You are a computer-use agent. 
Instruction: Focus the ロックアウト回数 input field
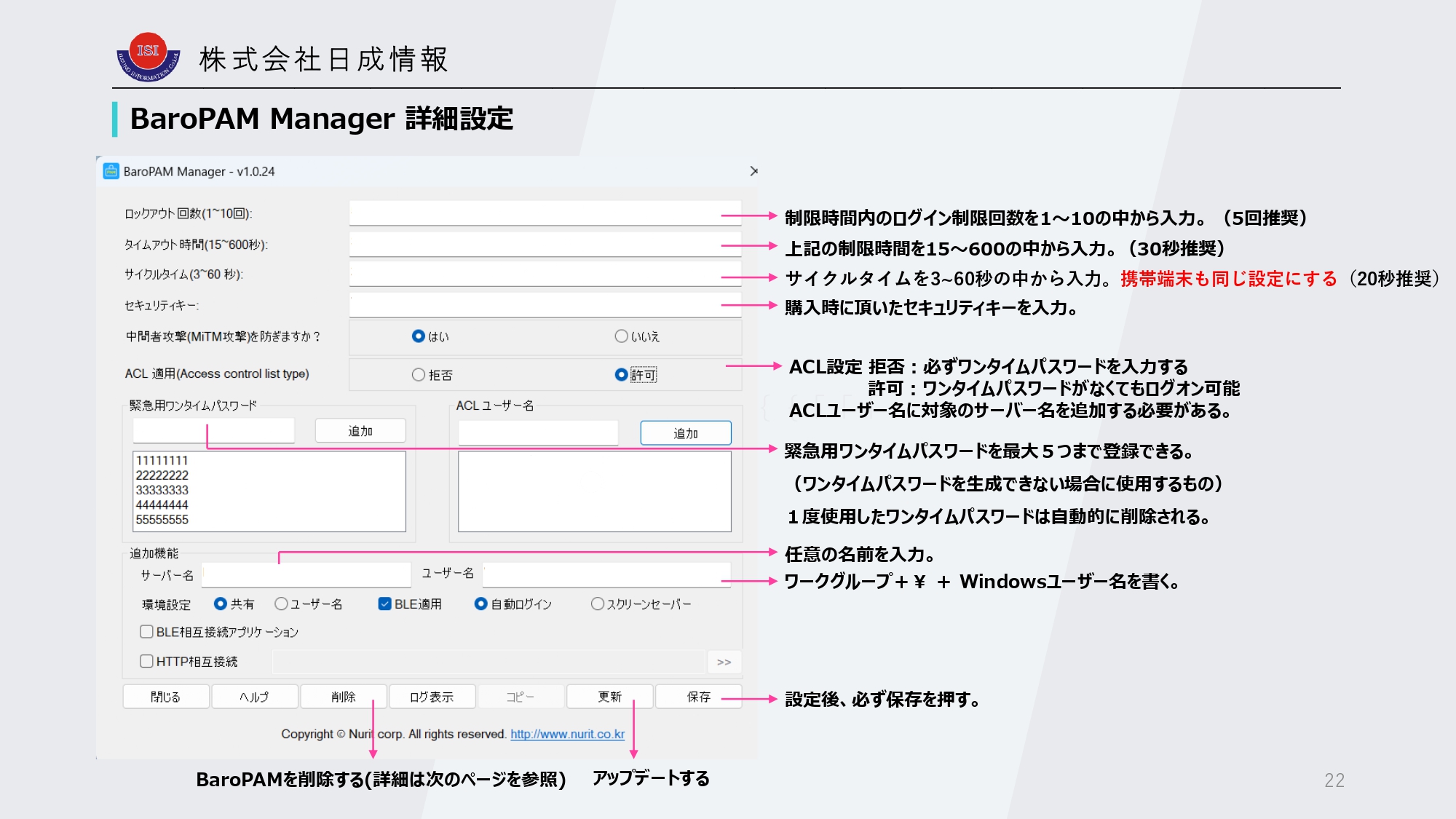point(545,213)
